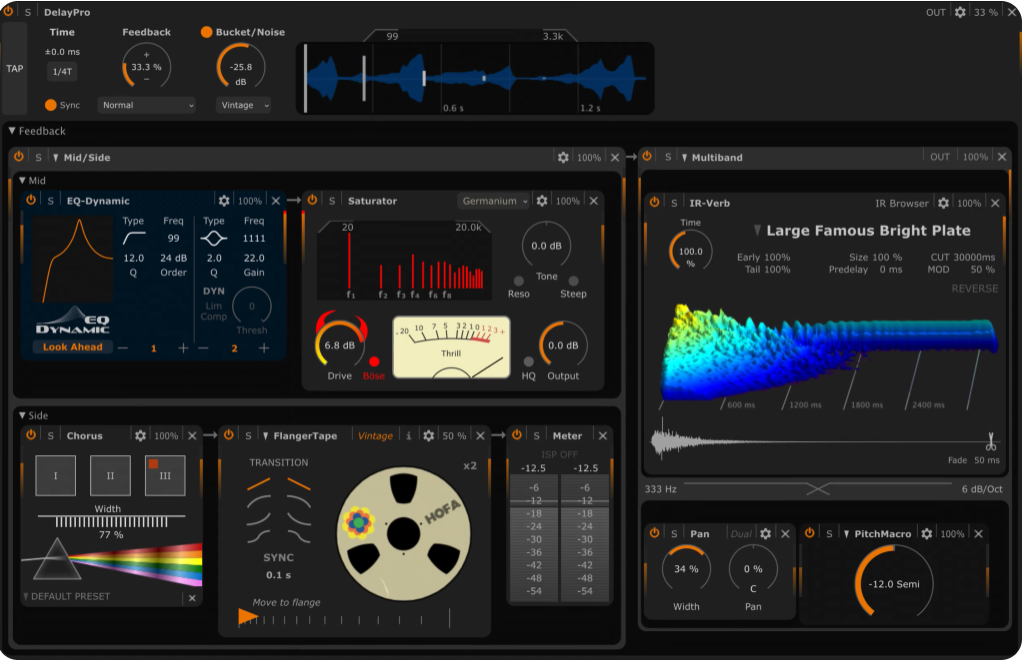1022x662 pixels.
Task: Select Chorus mode I button
Action: coord(55,475)
